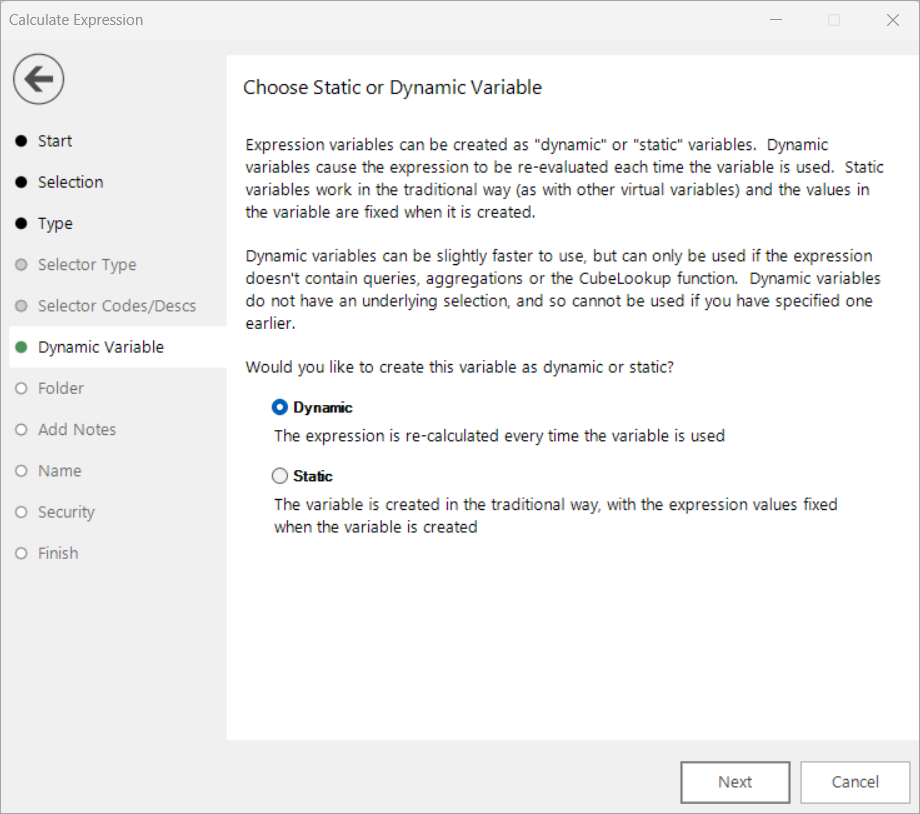Screen dimensions: 920x814
Task: Click the Next button
Action: (735, 782)
